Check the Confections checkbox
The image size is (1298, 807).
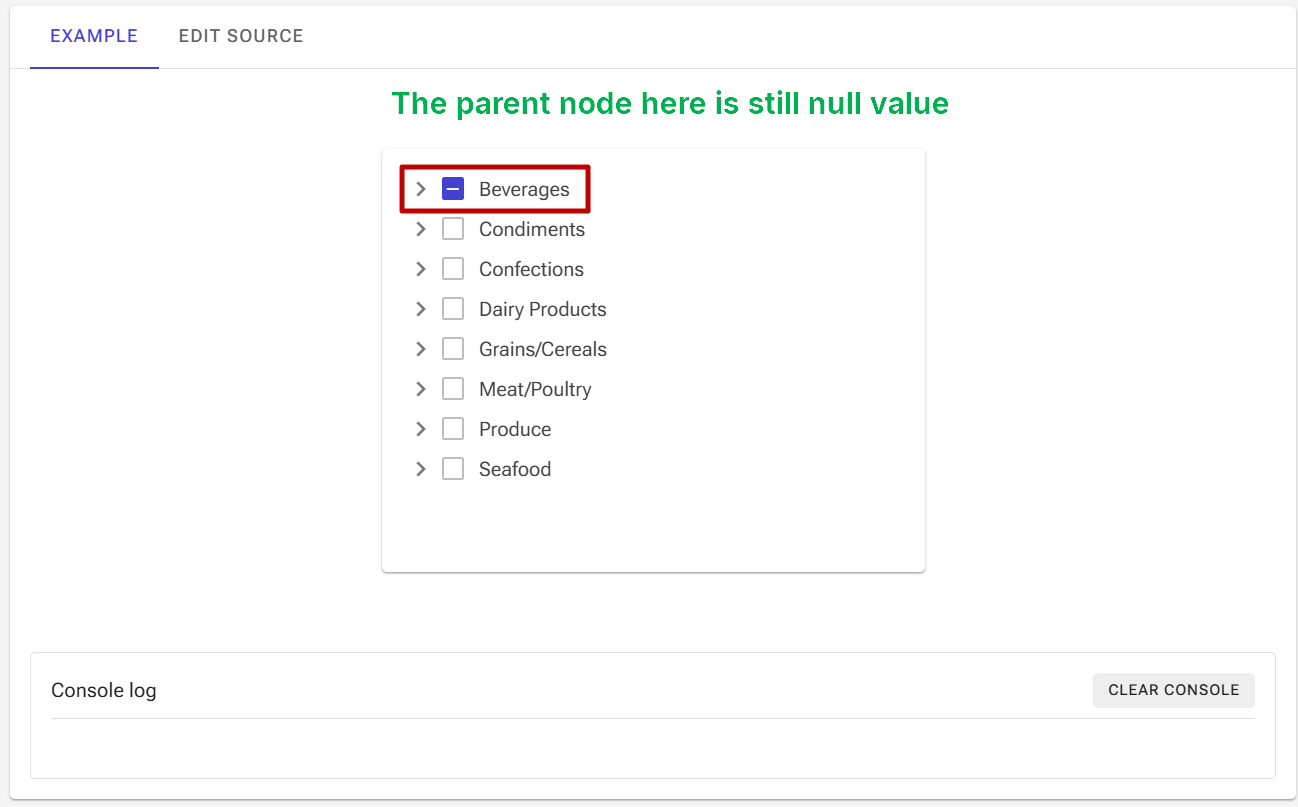tap(453, 268)
